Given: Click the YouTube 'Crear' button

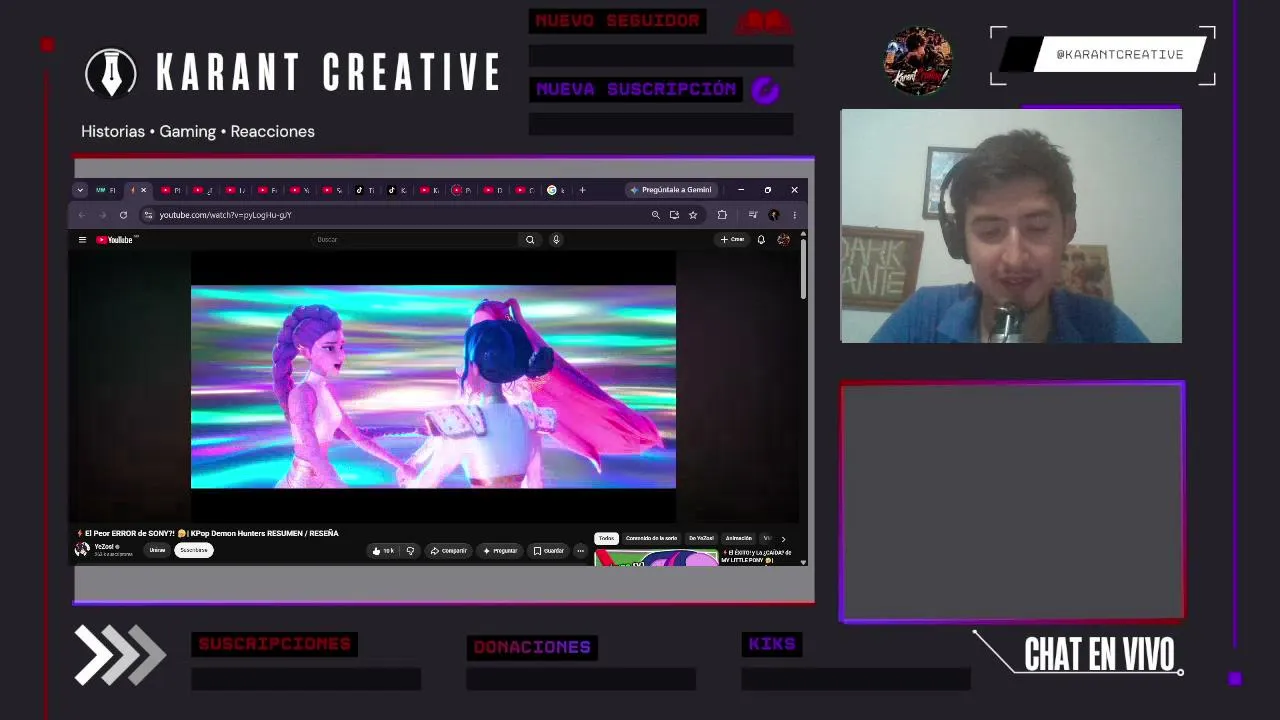Looking at the screenshot, I should click(733, 240).
